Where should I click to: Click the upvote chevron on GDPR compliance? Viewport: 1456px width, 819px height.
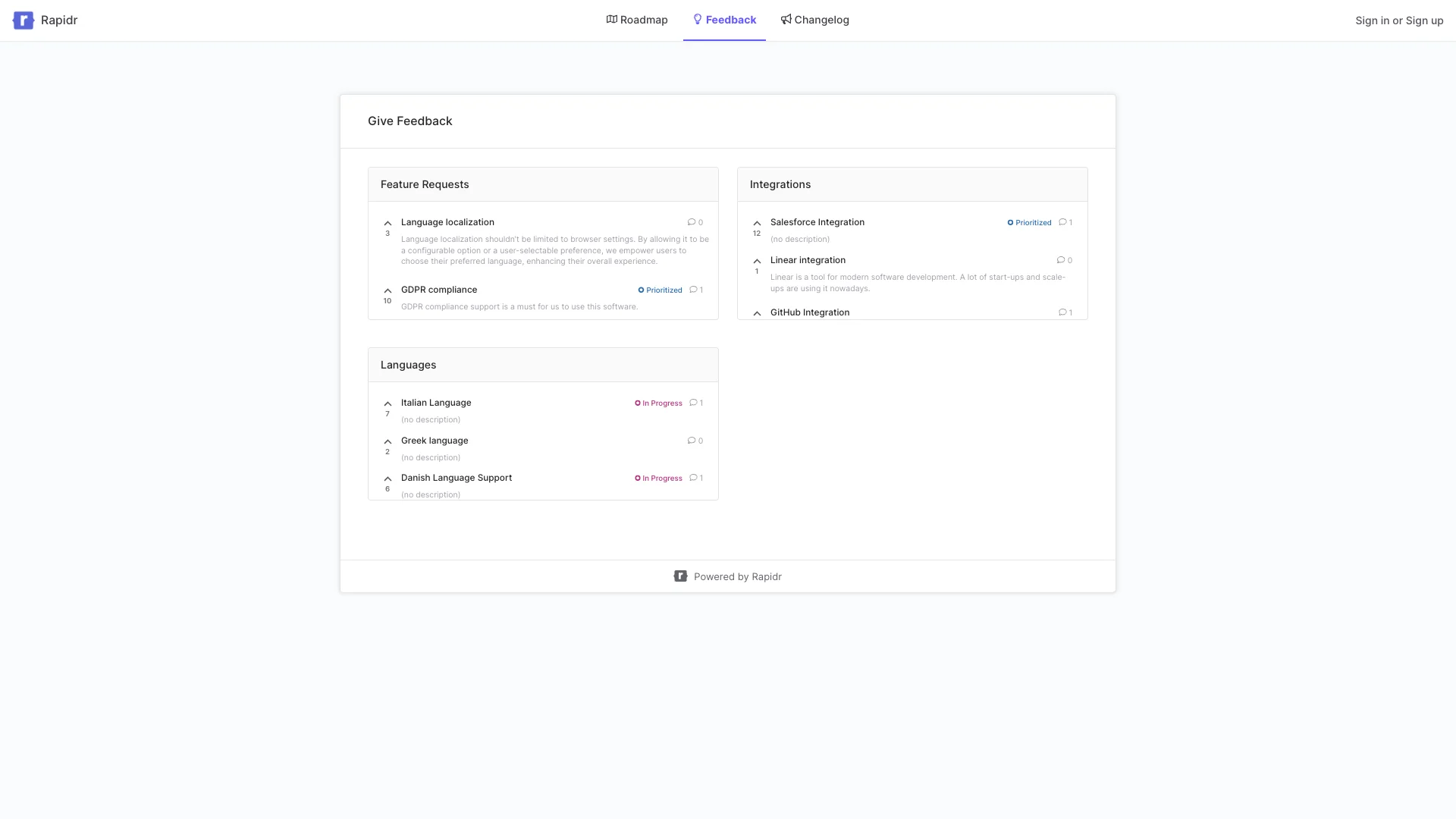[x=387, y=290]
